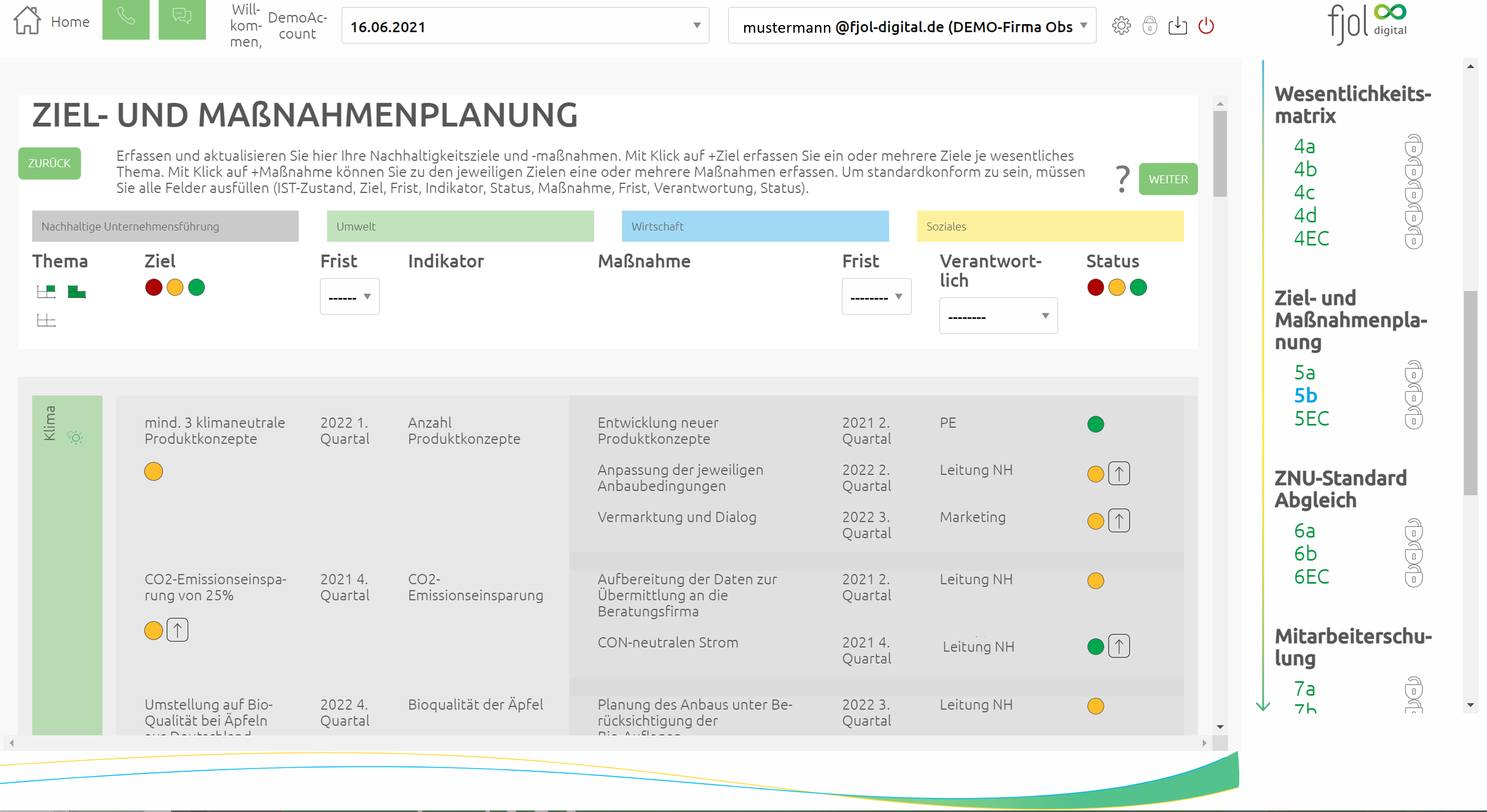Filter goals by red Ziel status dot
The height and width of the screenshot is (812, 1487).
[153, 288]
